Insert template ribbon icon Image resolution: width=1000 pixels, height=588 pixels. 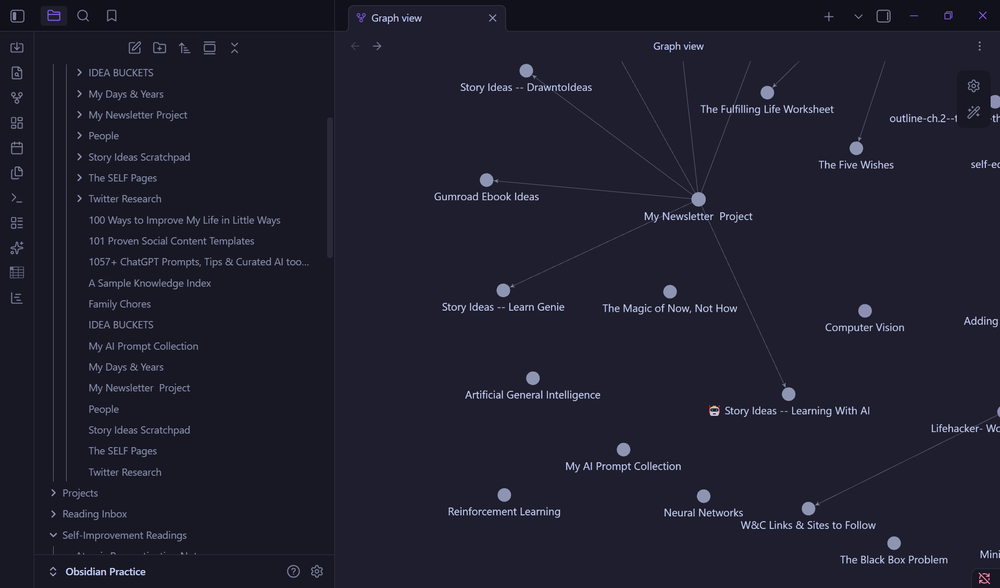pos(17,173)
